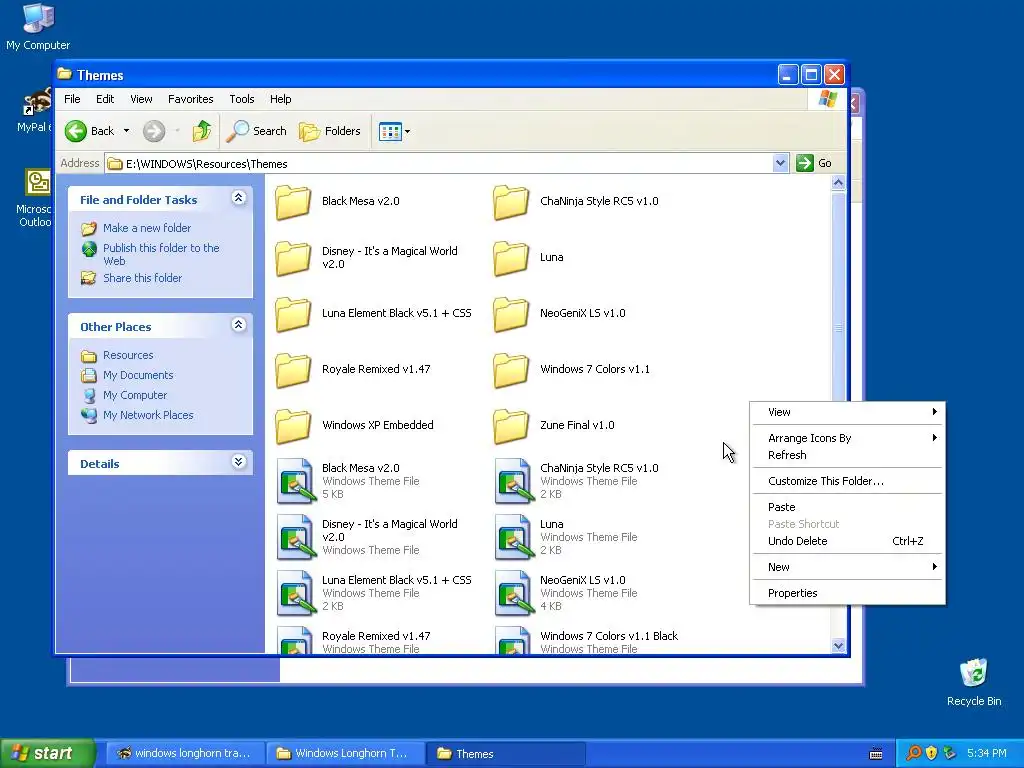Expand the Details panel
1024x768 pixels.
(x=238, y=462)
